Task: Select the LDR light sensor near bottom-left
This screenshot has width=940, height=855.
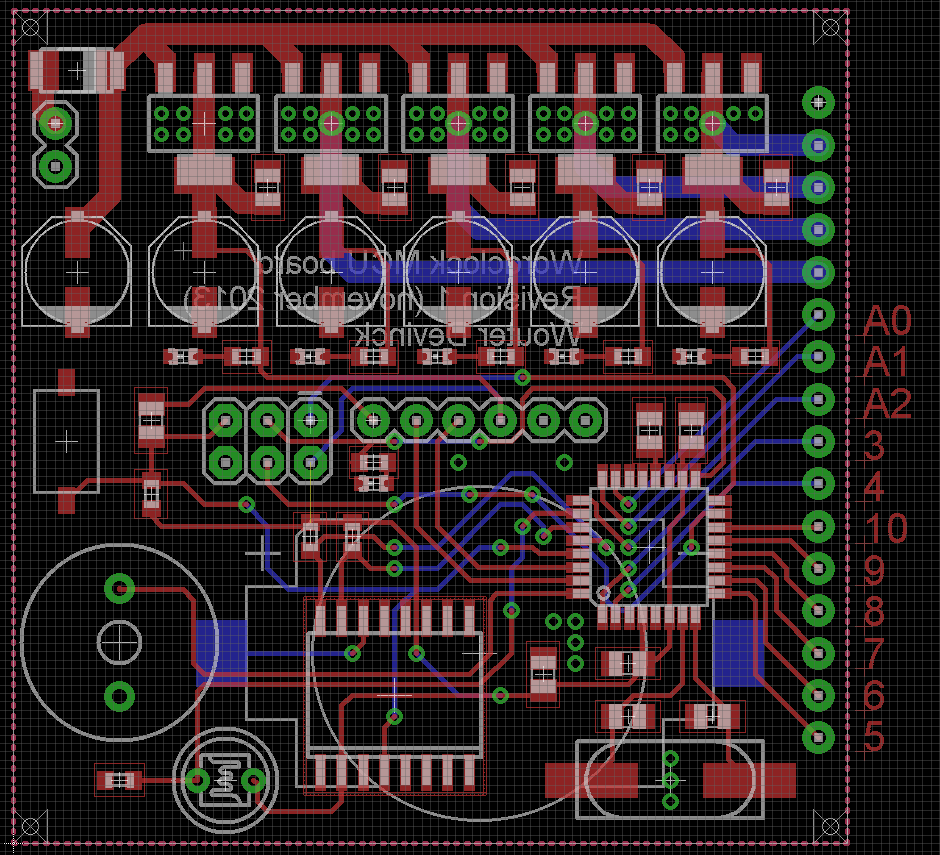Action: [225, 780]
